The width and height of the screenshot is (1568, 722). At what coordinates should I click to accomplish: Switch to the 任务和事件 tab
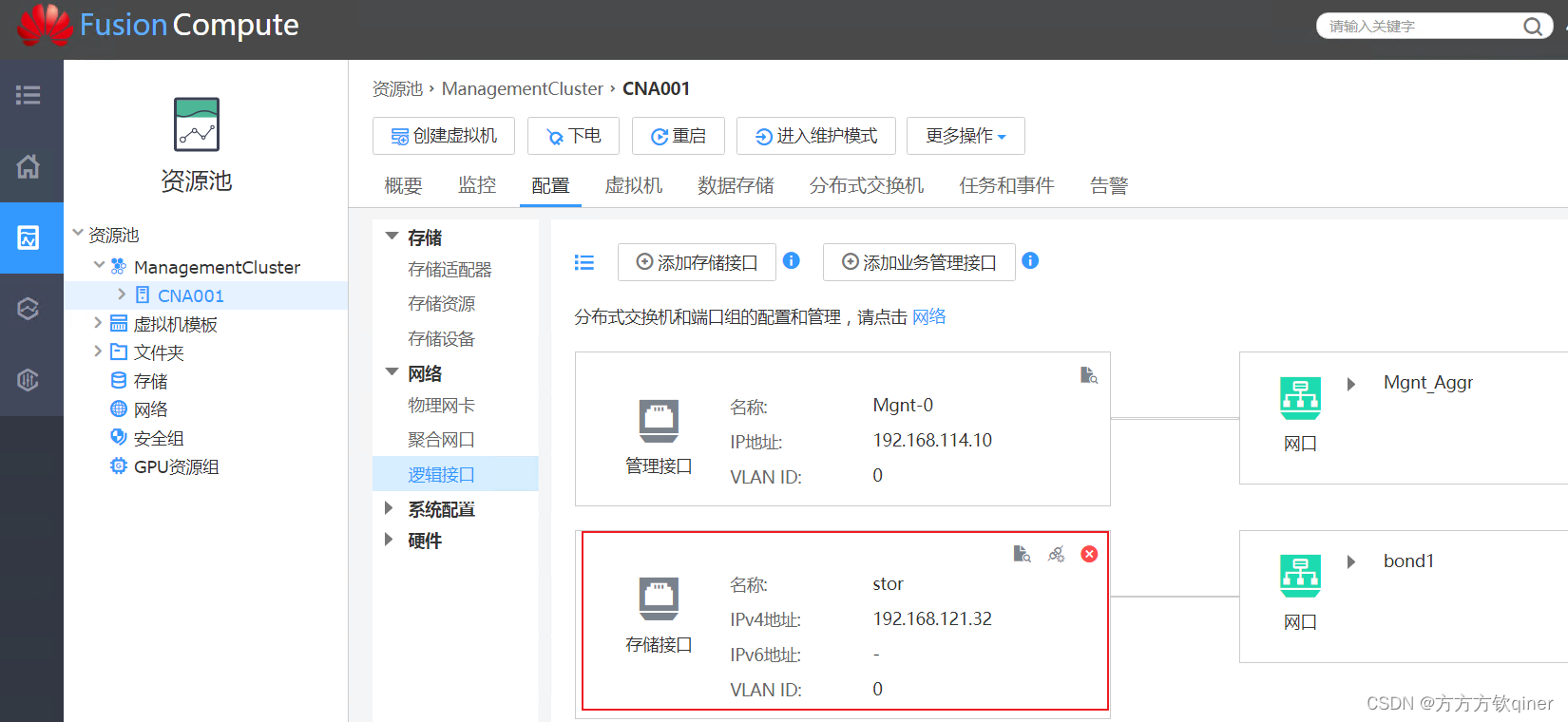click(1006, 185)
